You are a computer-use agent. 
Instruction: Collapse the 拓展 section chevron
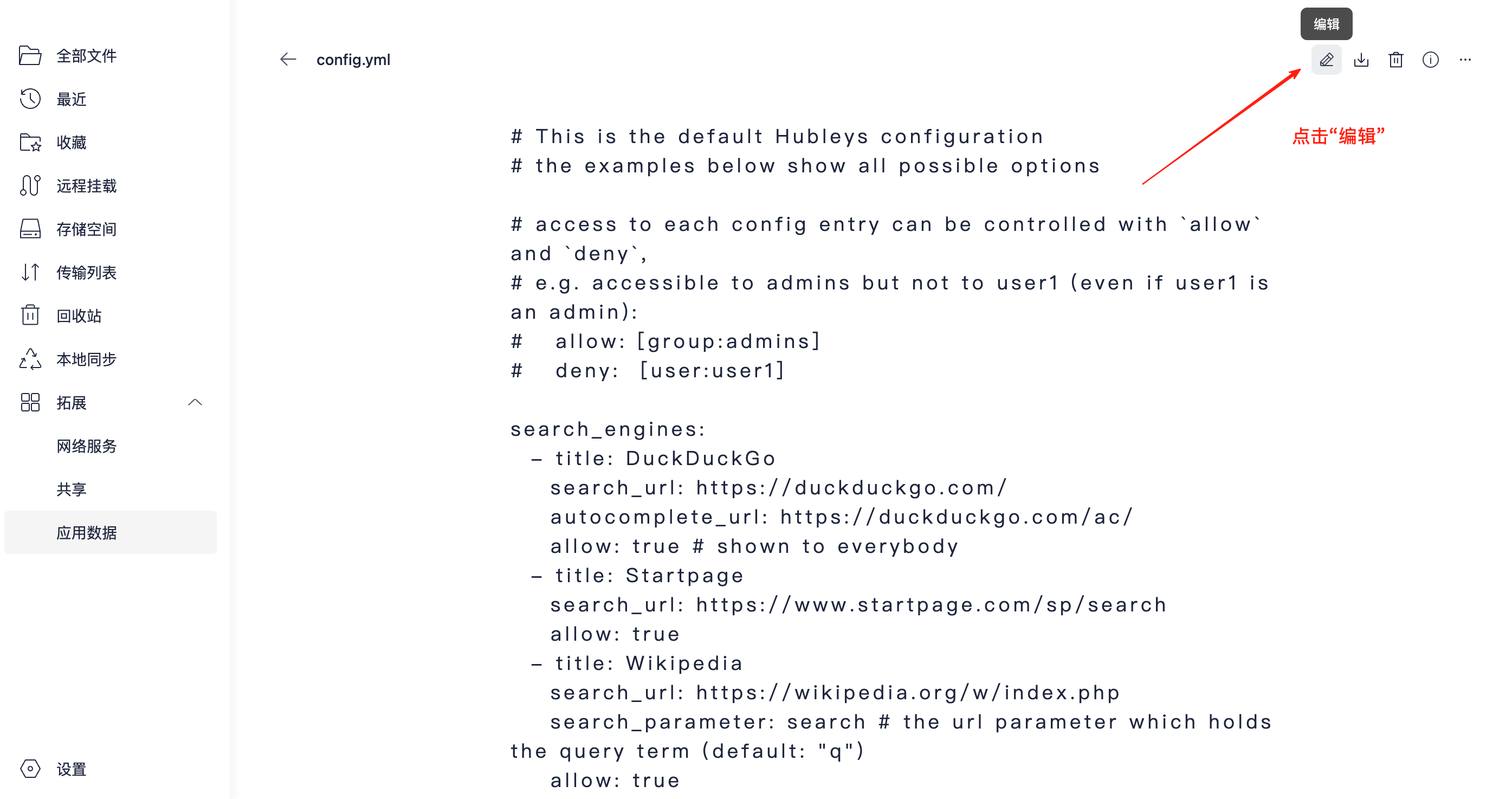point(195,402)
